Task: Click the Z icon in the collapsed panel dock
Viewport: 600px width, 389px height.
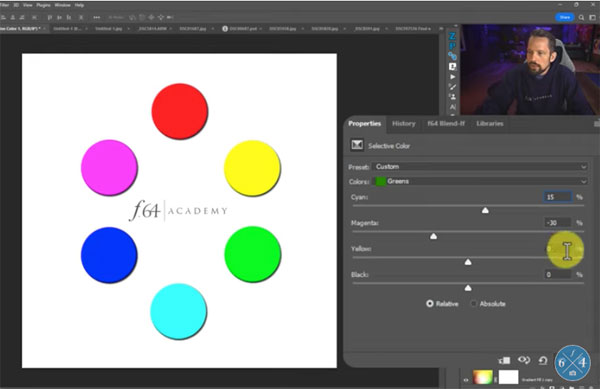Action: (x=452, y=36)
